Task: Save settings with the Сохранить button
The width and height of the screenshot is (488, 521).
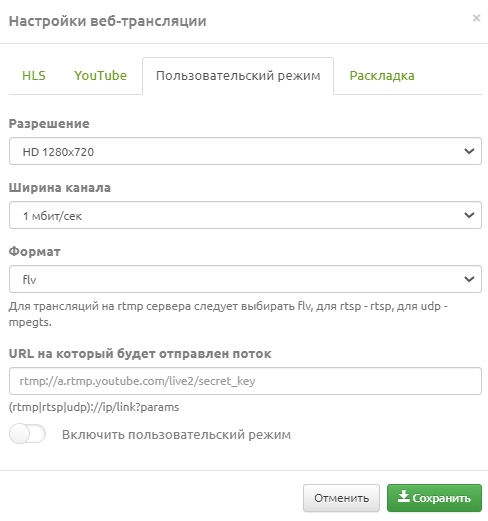Action: 434,498
